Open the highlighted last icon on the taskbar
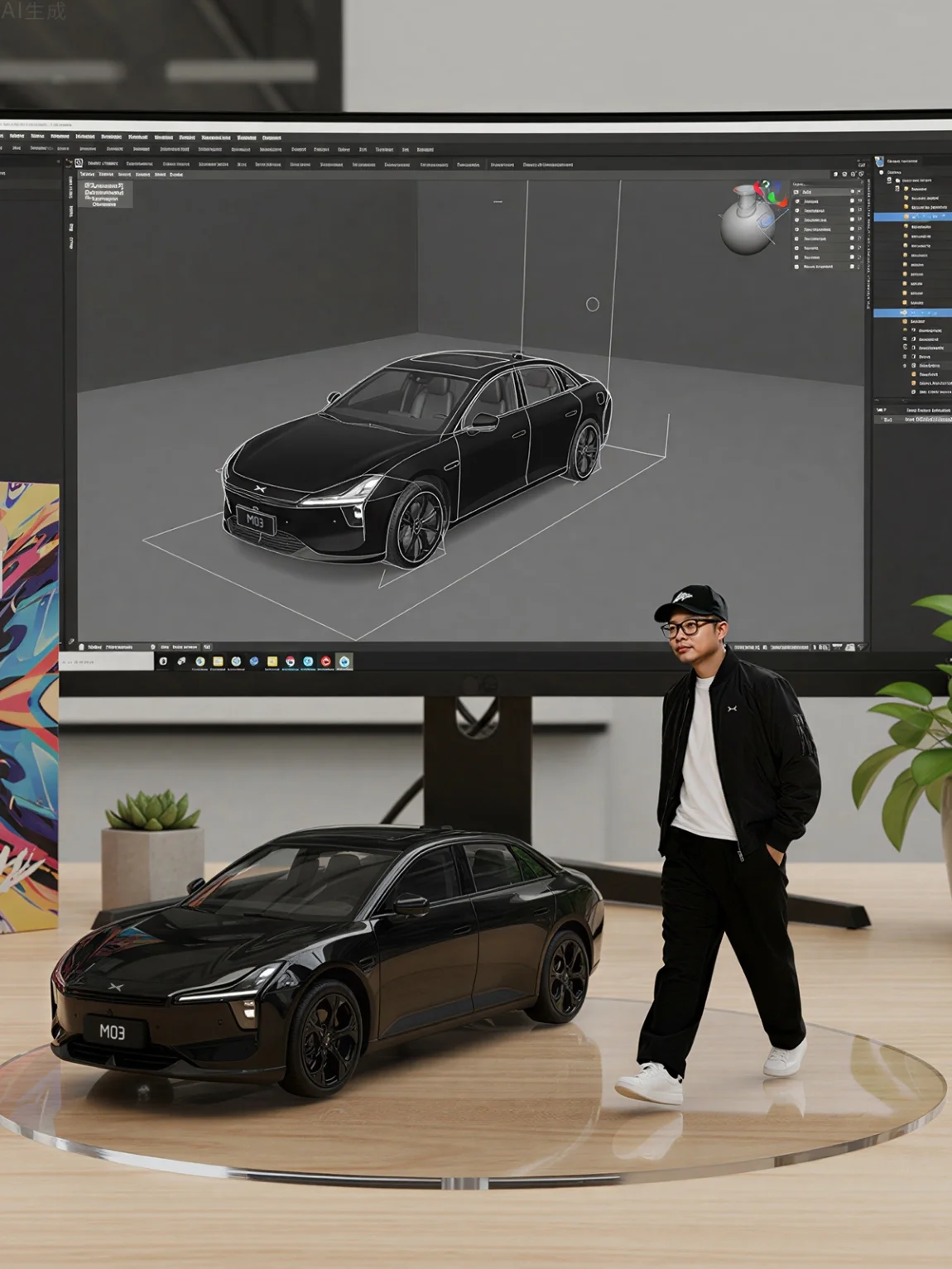The width and height of the screenshot is (952, 1269). click(x=344, y=661)
